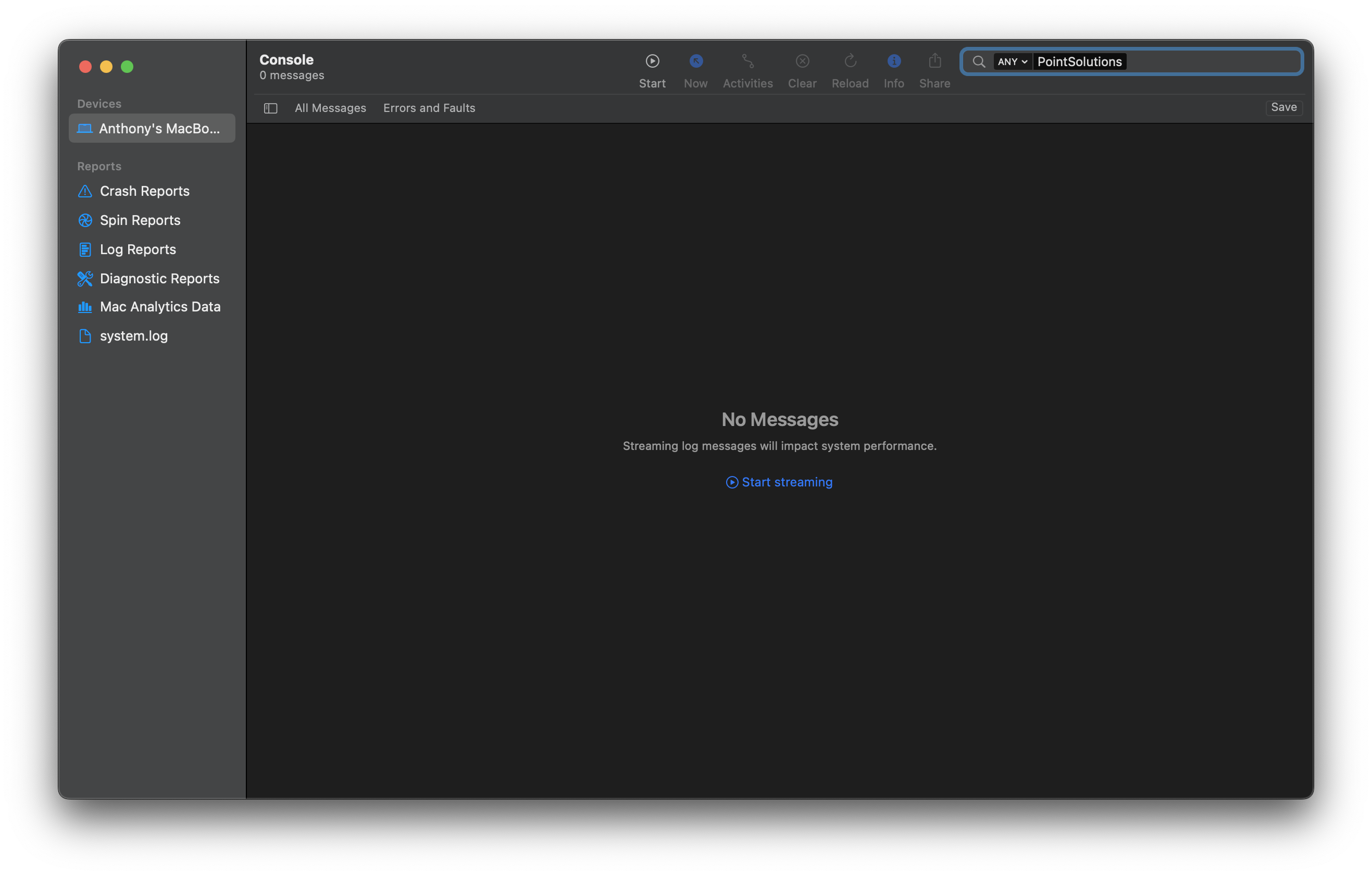Image resolution: width=1372 pixels, height=876 pixels.
Task: Open the ANY search scope dropdown
Action: [x=1012, y=61]
